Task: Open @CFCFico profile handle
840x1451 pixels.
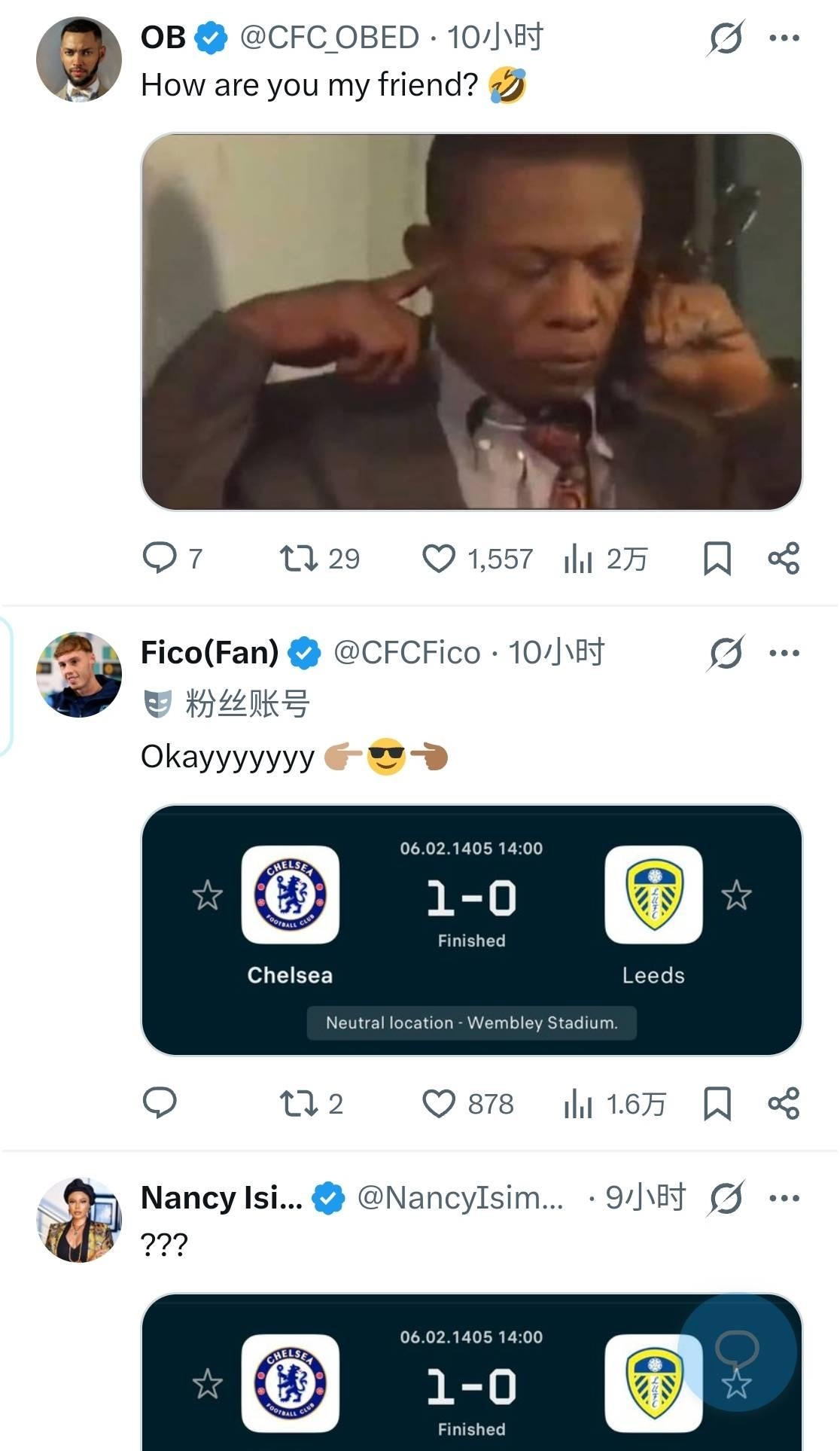Action: click(406, 653)
